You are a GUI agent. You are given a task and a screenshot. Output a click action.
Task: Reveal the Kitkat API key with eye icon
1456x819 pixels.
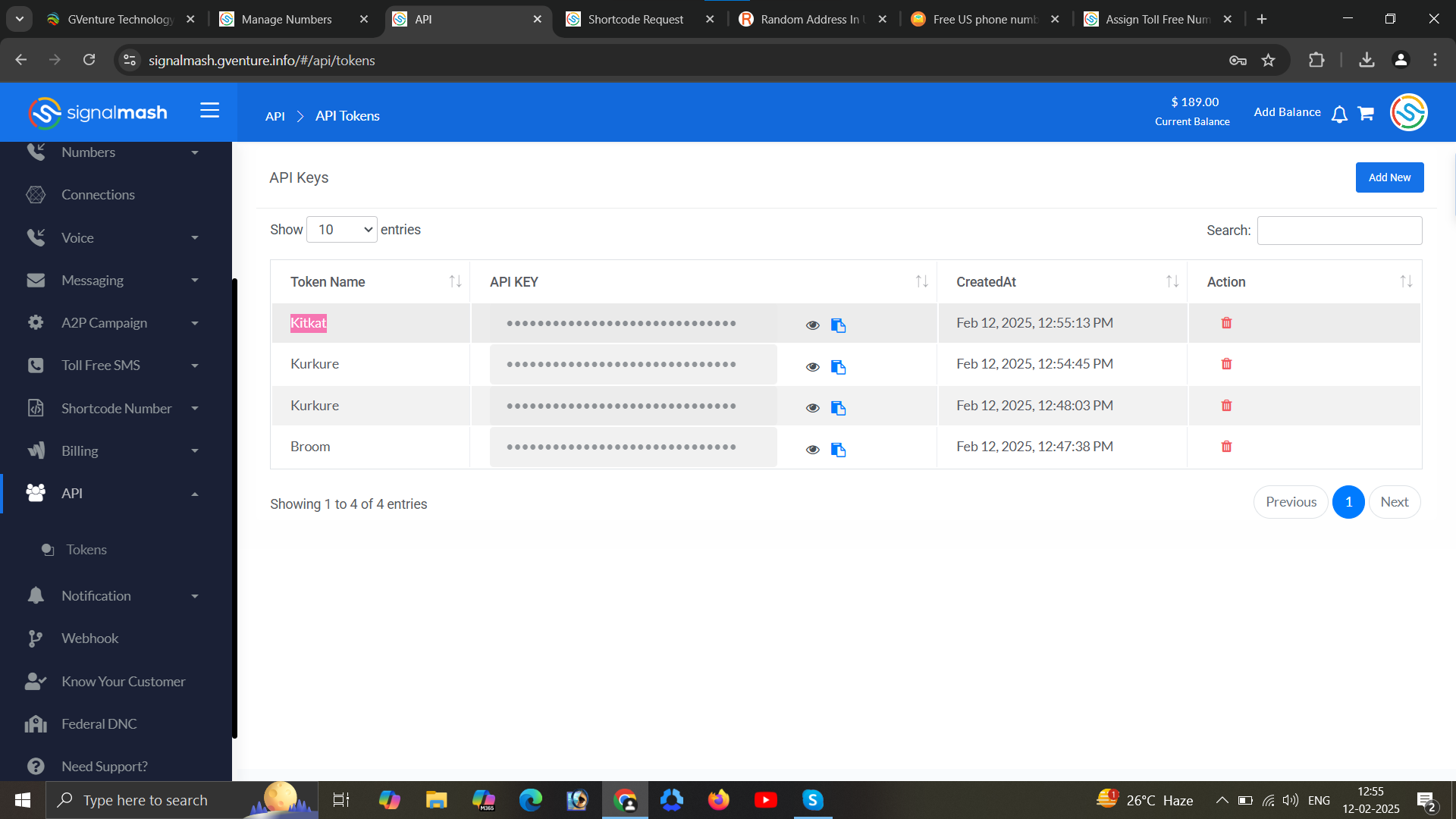(x=812, y=325)
